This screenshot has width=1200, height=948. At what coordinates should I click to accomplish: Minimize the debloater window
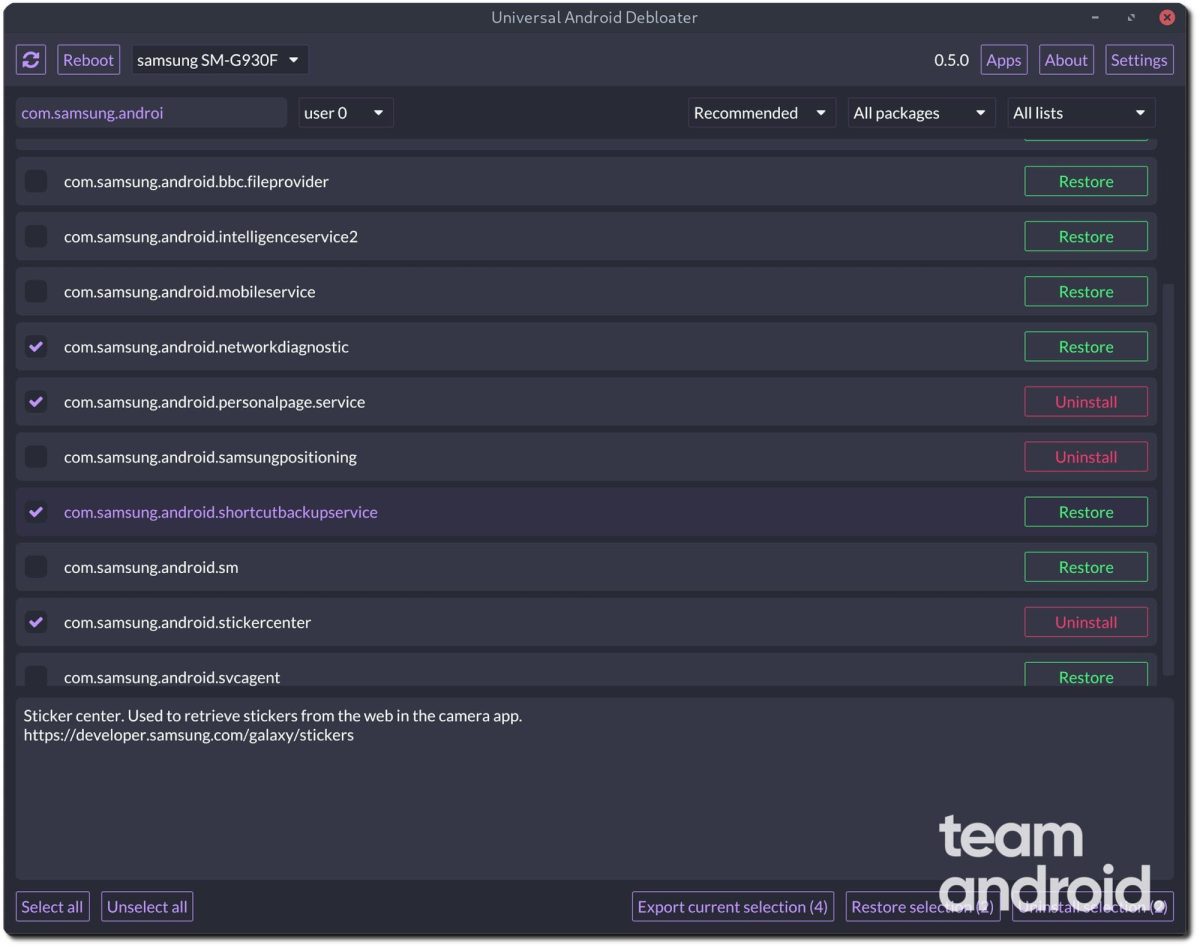point(1096,17)
